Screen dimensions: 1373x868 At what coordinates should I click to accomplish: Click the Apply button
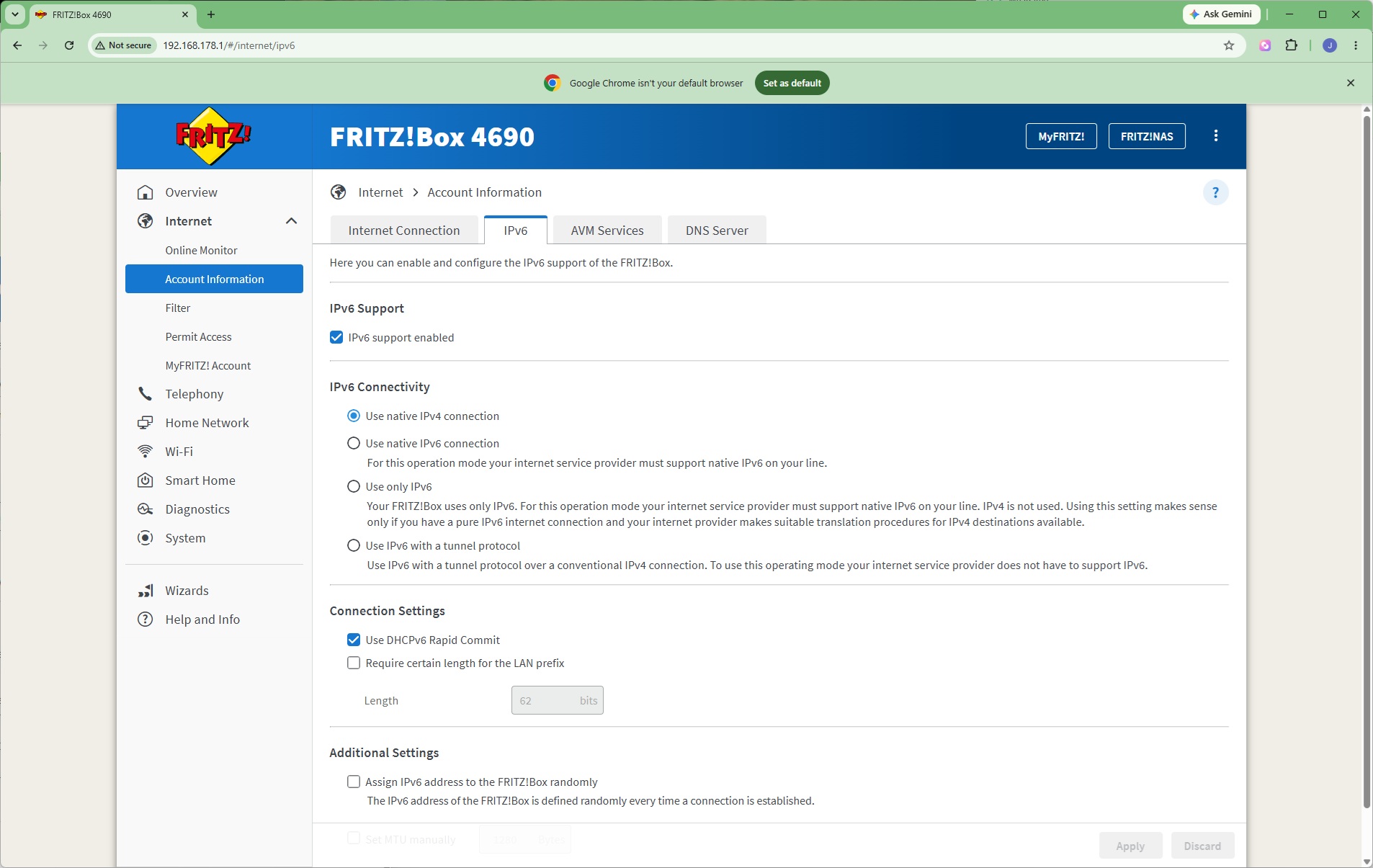[1130, 846]
